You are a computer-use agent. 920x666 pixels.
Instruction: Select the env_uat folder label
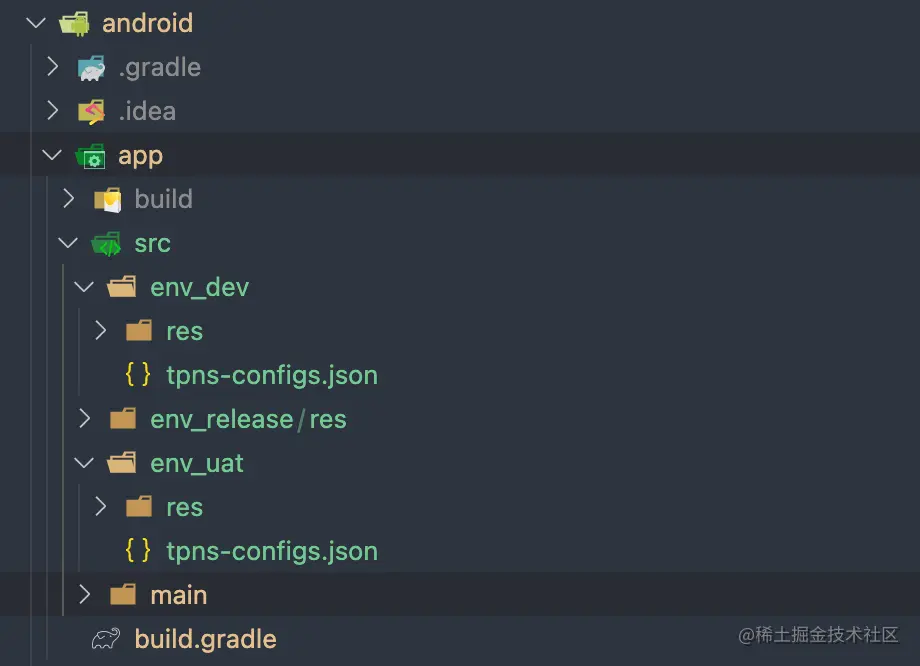point(197,463)
